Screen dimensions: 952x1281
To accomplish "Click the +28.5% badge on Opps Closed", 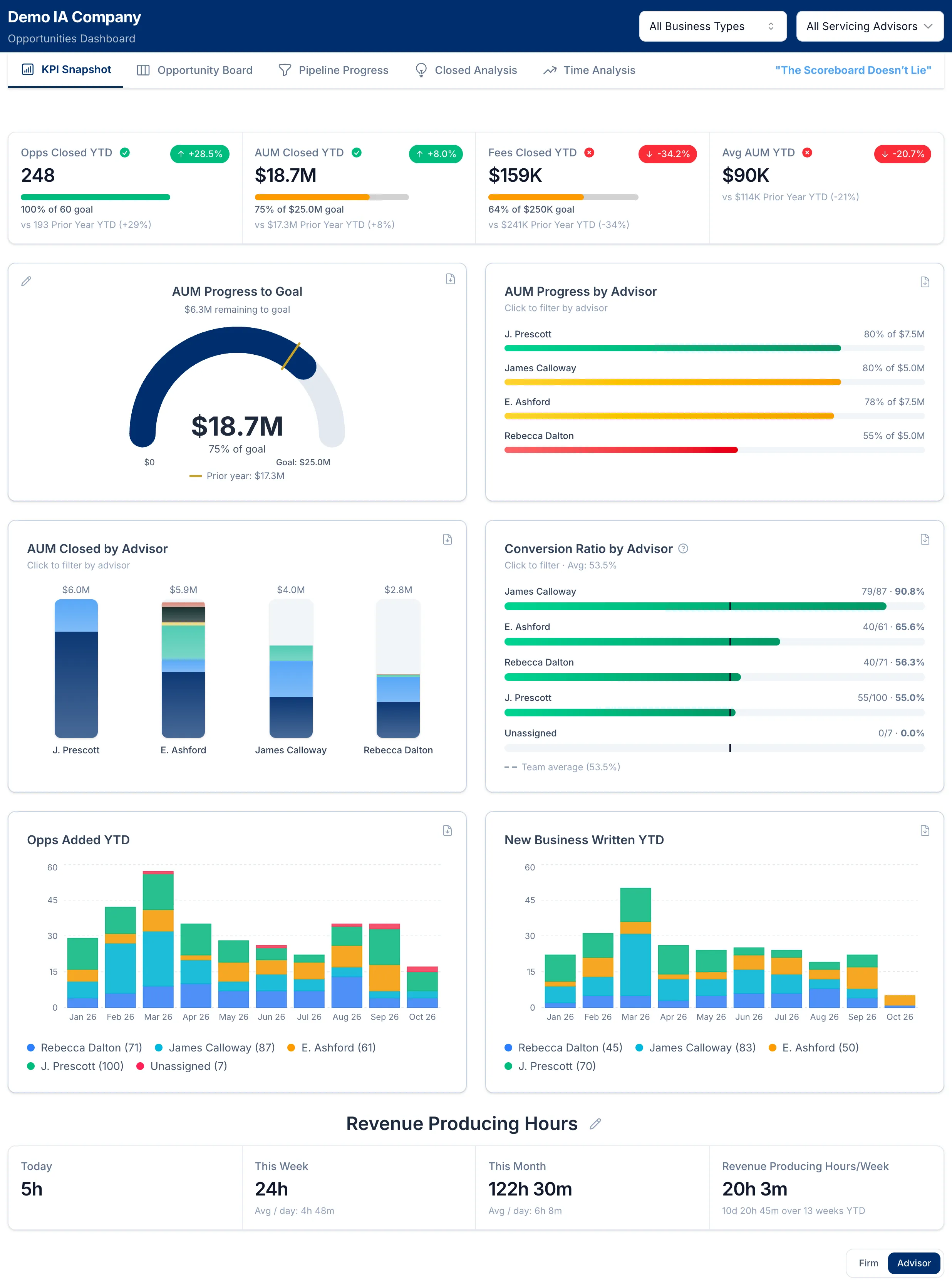I will click(x=199, y=154).
